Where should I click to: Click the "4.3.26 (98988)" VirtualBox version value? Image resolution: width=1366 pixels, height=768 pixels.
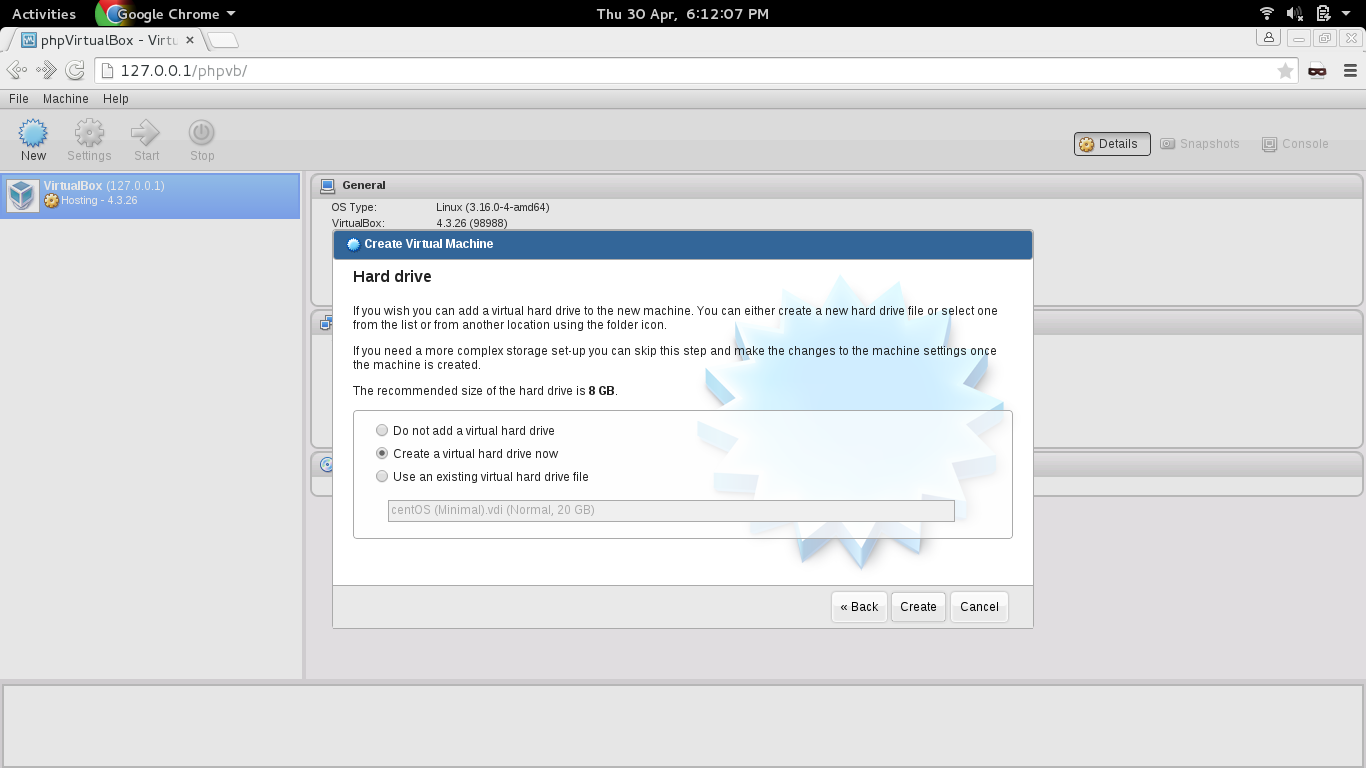point(472,223)
